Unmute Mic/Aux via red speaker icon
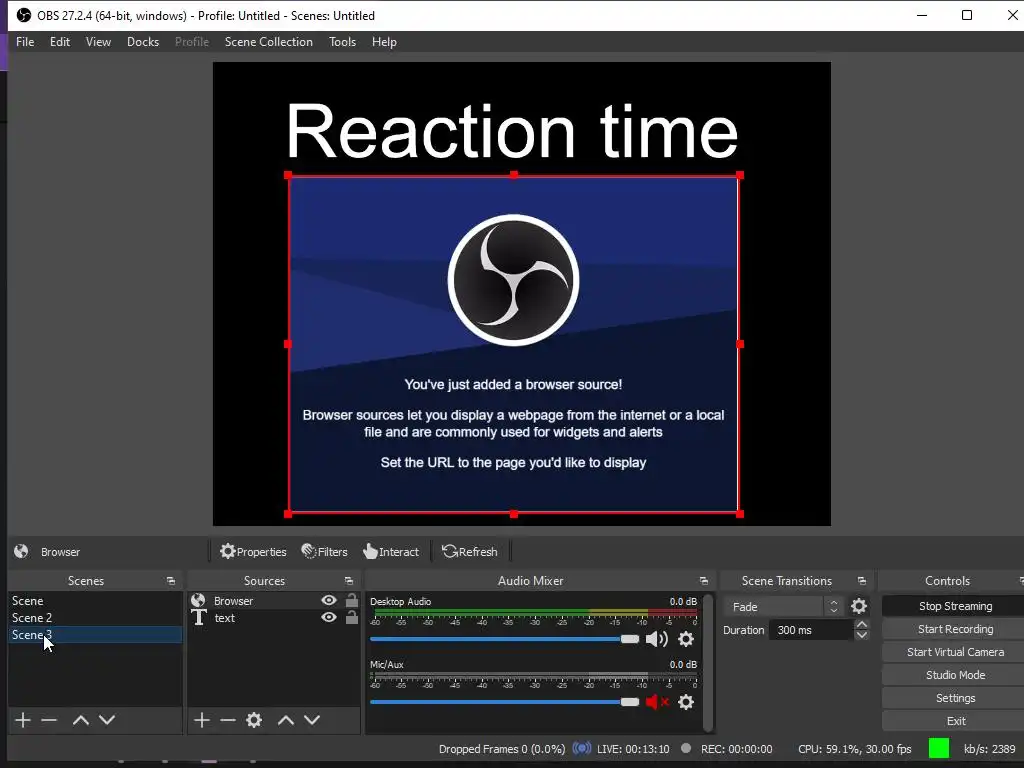The height and width of the screenshot is (768, 1024). tap(656, 702)
